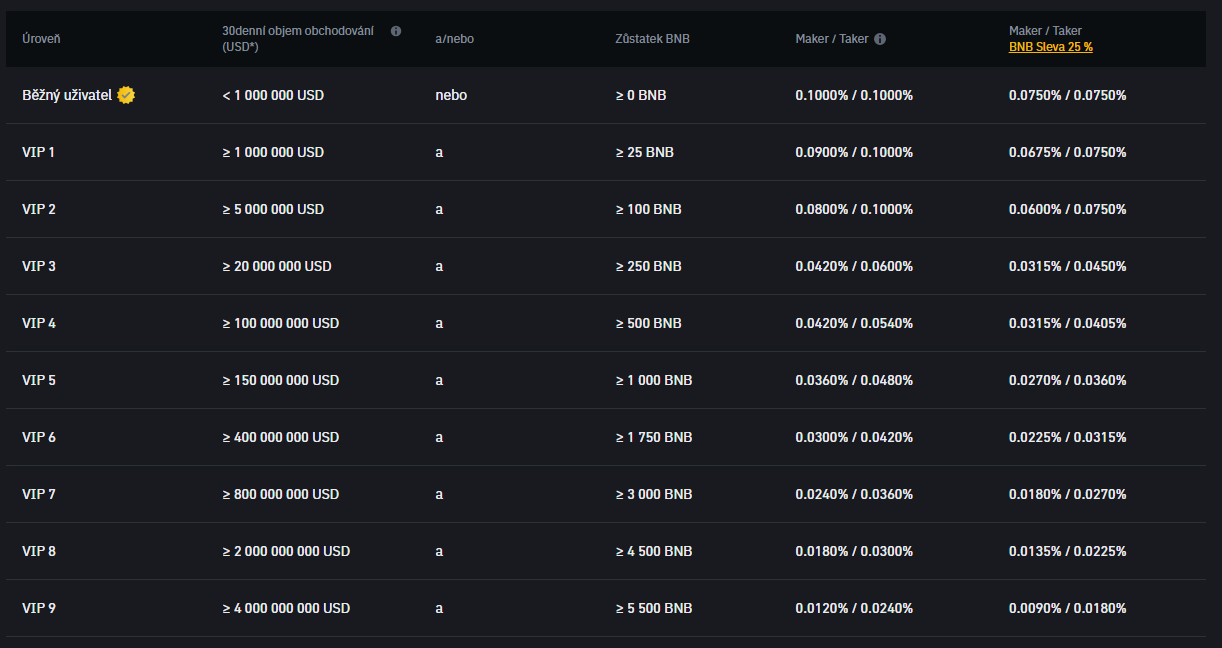Viewport: 1222px width, 648px height.
Task: Select the VIP 1 level label
Action: (39, 152)
